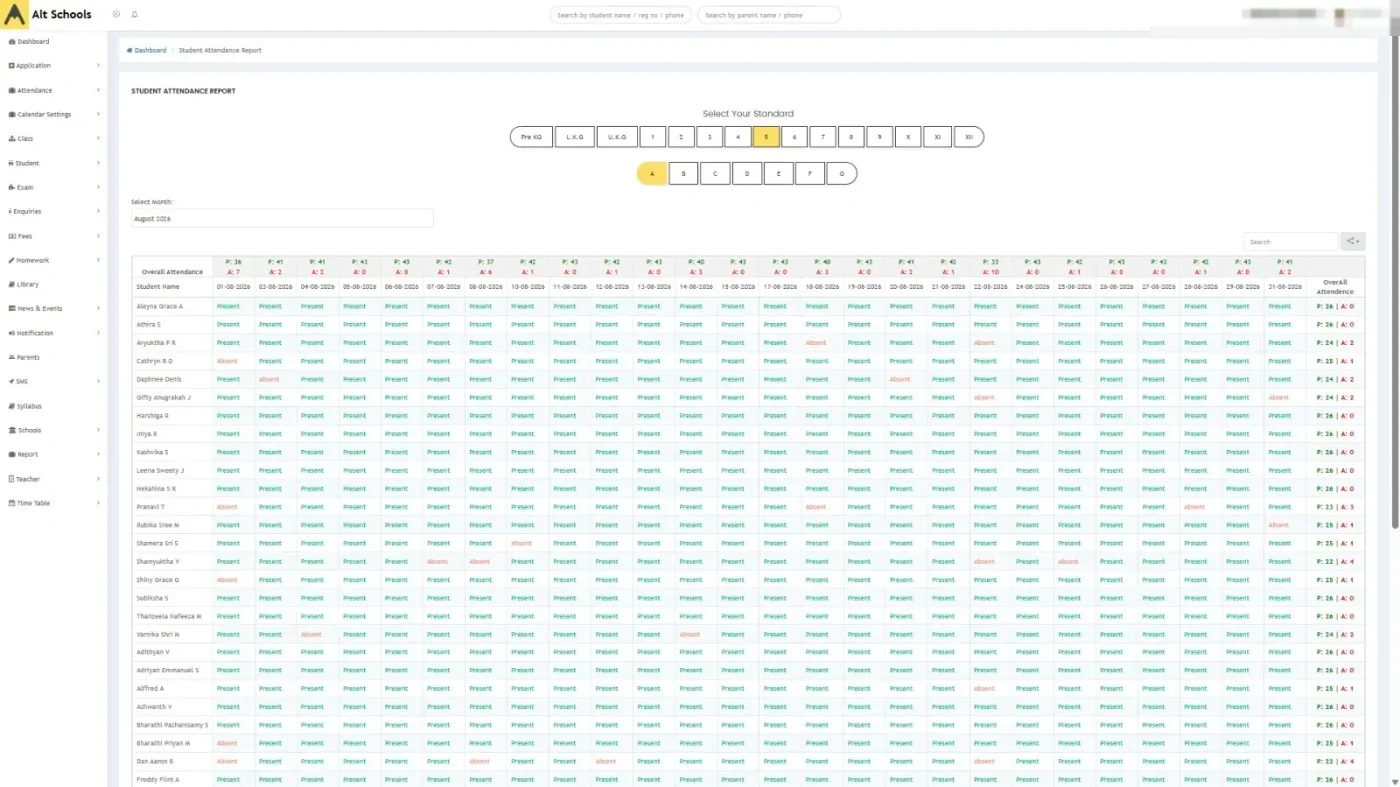Collapse the sidebar with the arrow-circle icon
The height and width of the screenshot is (787, 1400).
click(116, 14)
